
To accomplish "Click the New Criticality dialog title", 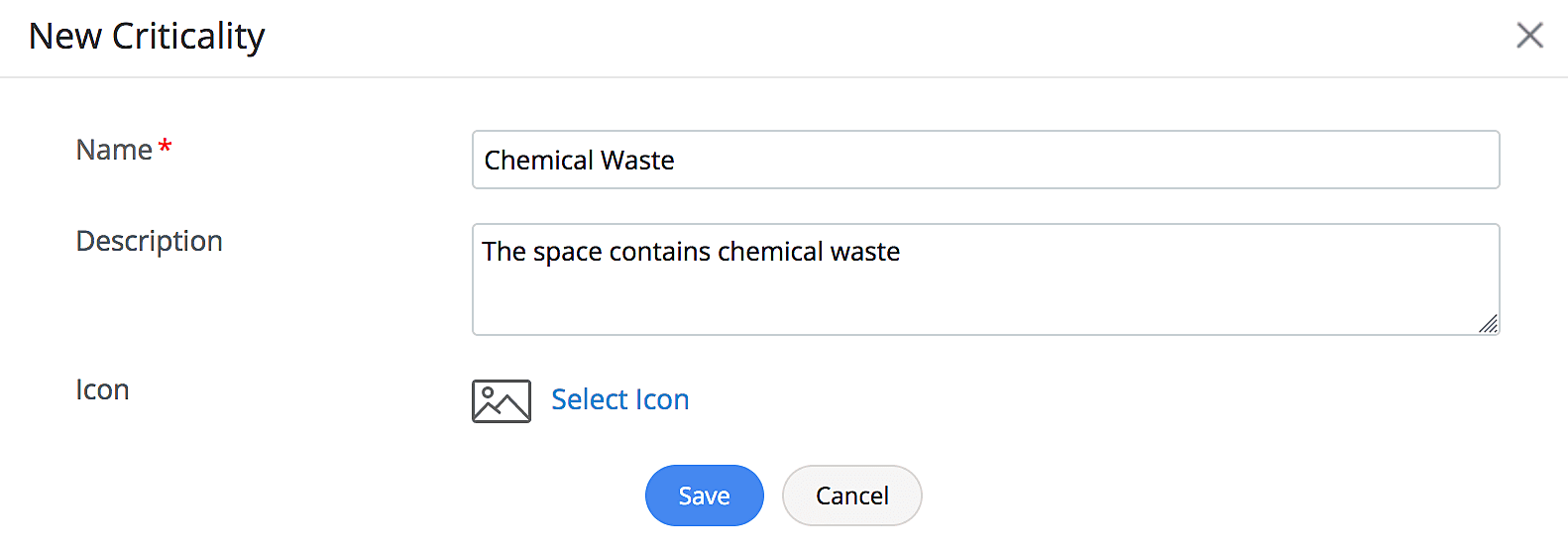I will tap(147, 37).
